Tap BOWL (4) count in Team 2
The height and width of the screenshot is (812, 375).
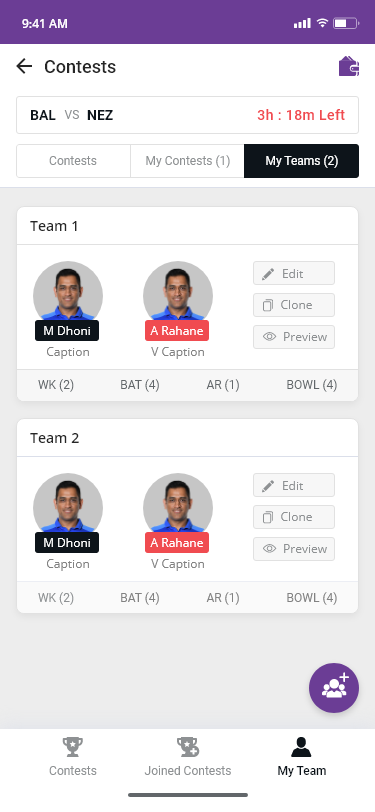point(312,598)
